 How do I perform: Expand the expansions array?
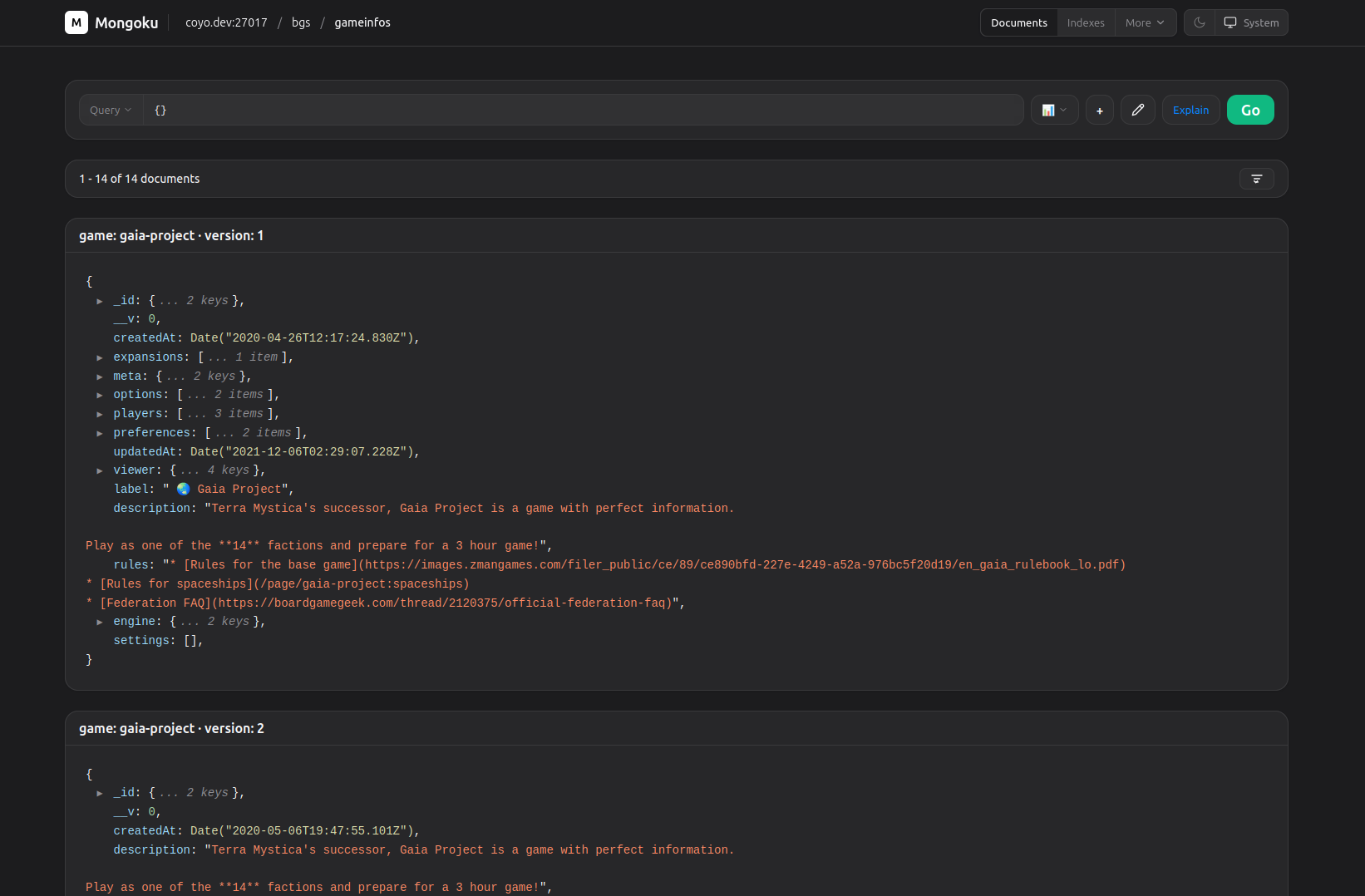click(100, 357)
